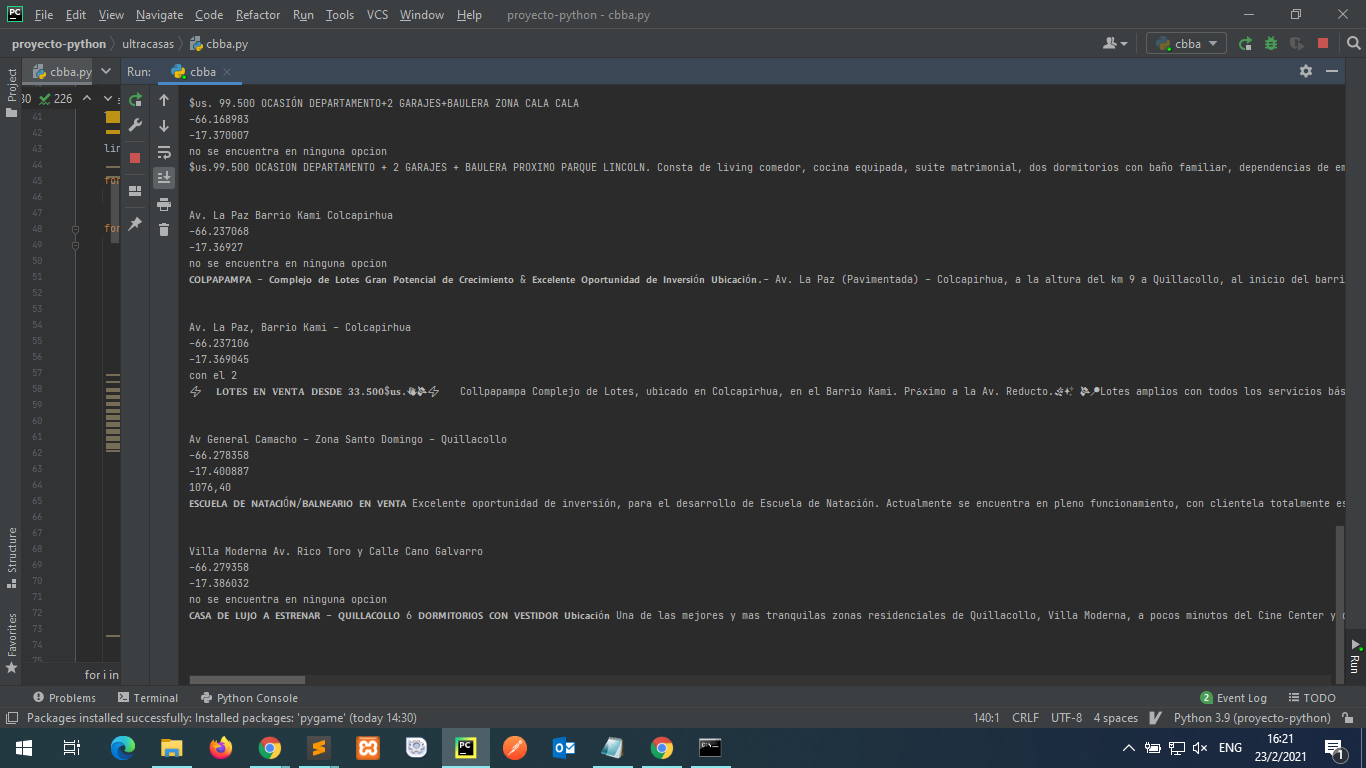Image resolution: width=1366 pixels, height=768 pixels.
Task: Print the console output
Action: coord(164,204)
